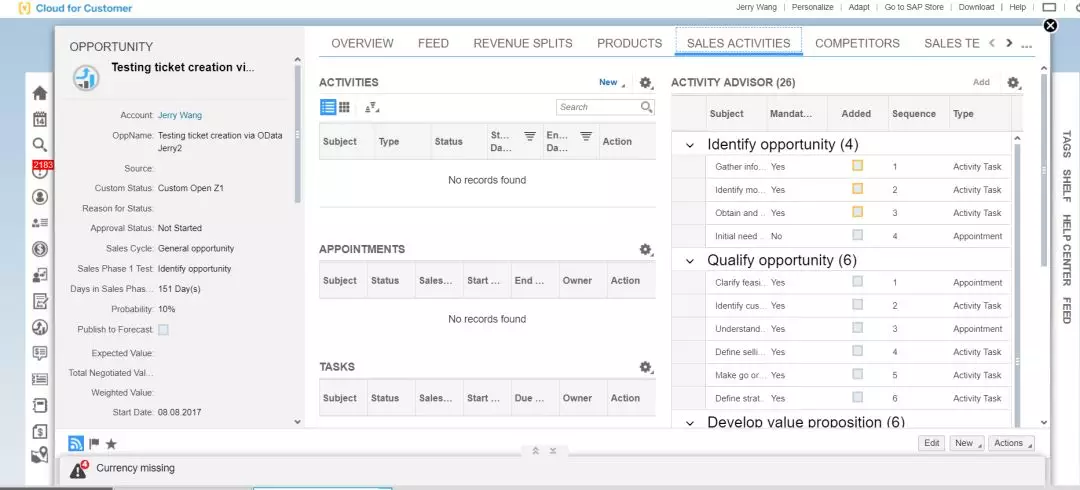Check Added box for Identify cus... row
The image size is (1080, 490).
pyautogui.click(x=858, y=305)
